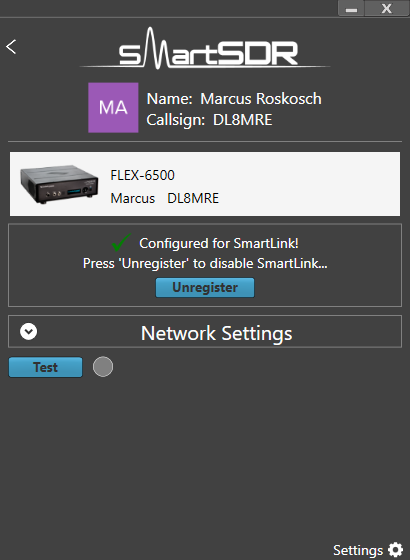Click the Network Settings header

pos(205,331)
